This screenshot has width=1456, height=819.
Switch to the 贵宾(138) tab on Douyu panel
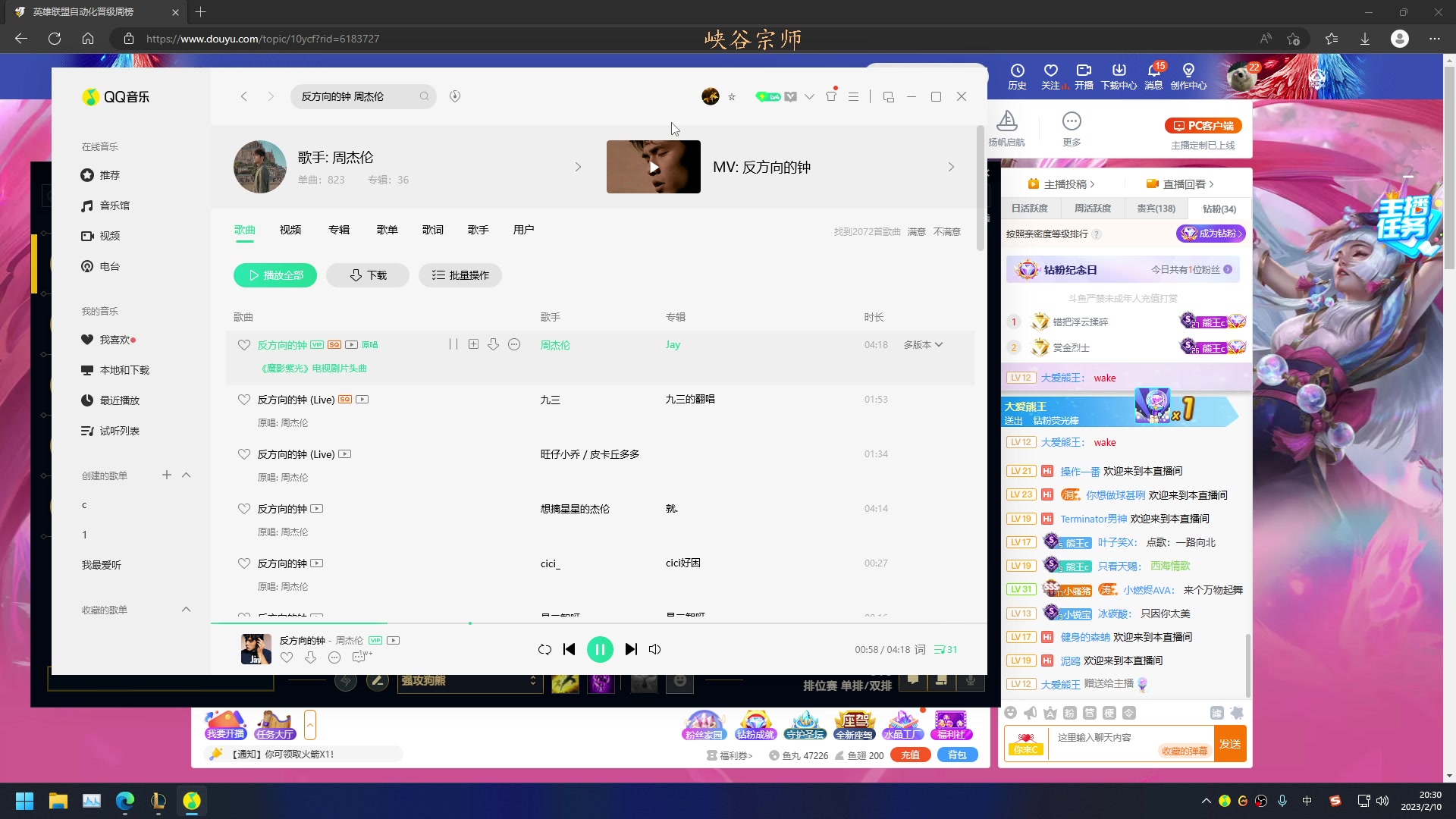click(x=1155, y=208)
